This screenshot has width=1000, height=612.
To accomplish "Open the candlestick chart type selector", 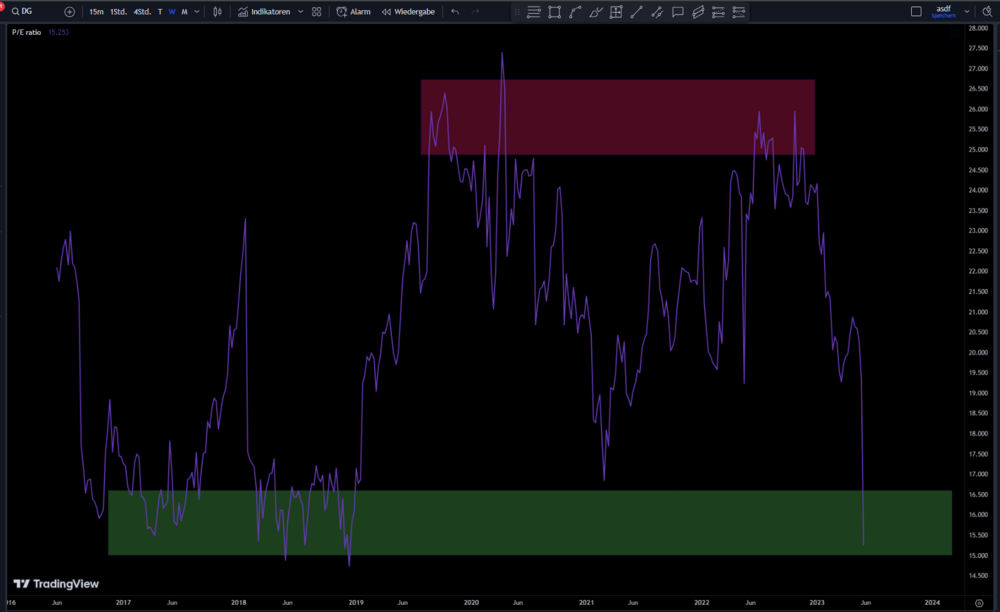I will click(217, 11).
